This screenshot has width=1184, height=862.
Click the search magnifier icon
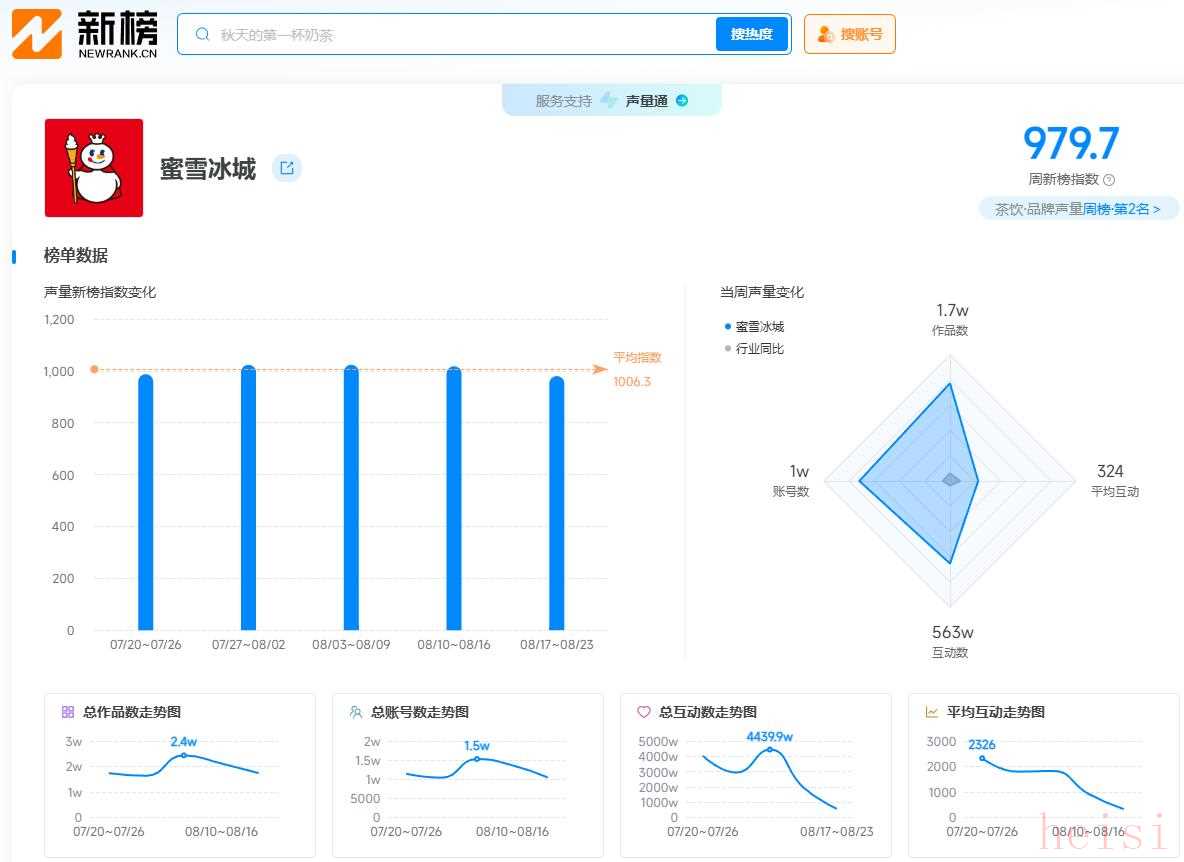click(202, 34)
